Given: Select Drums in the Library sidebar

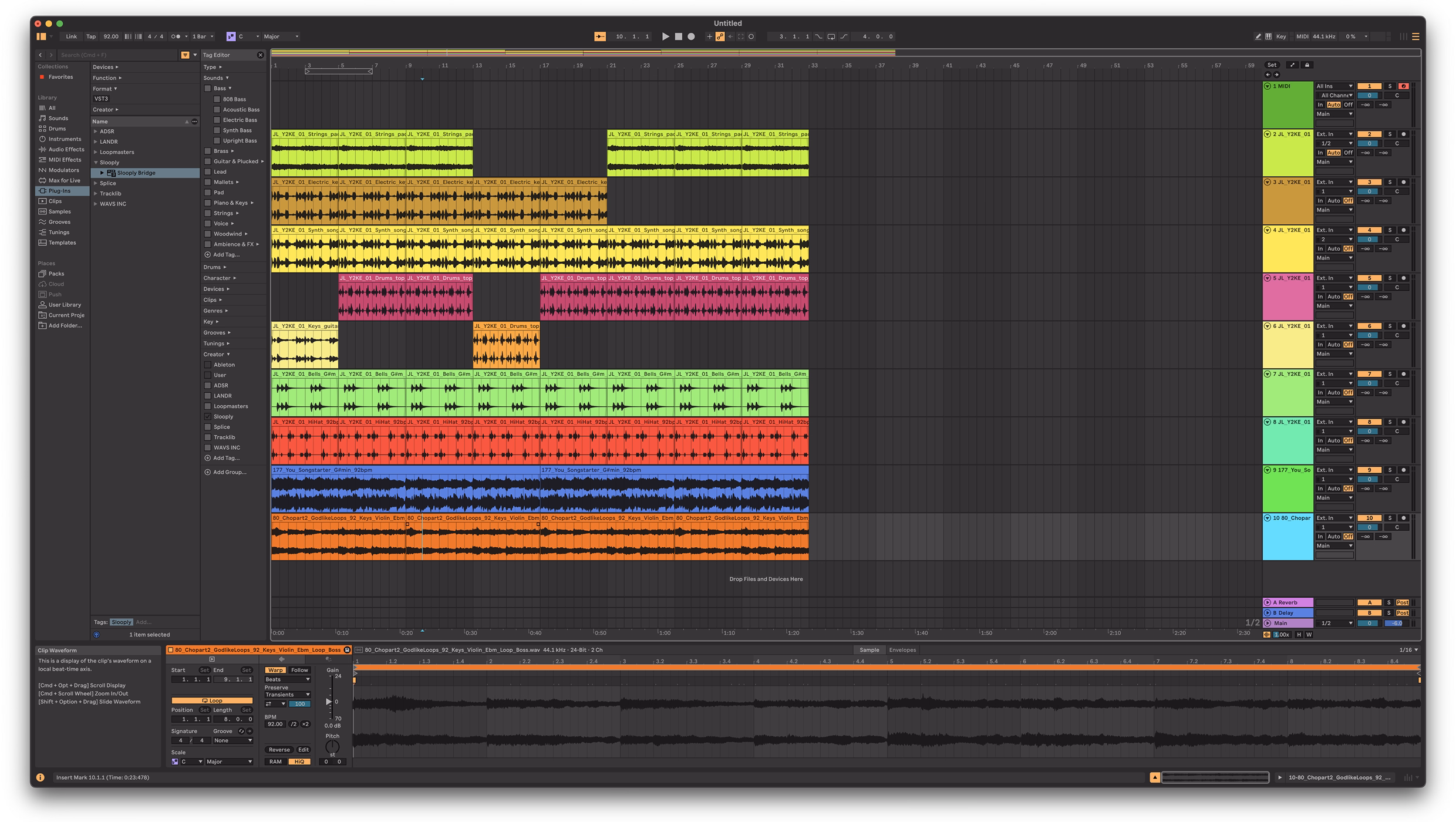Looking at the screenshot, I should coord(56,129).
